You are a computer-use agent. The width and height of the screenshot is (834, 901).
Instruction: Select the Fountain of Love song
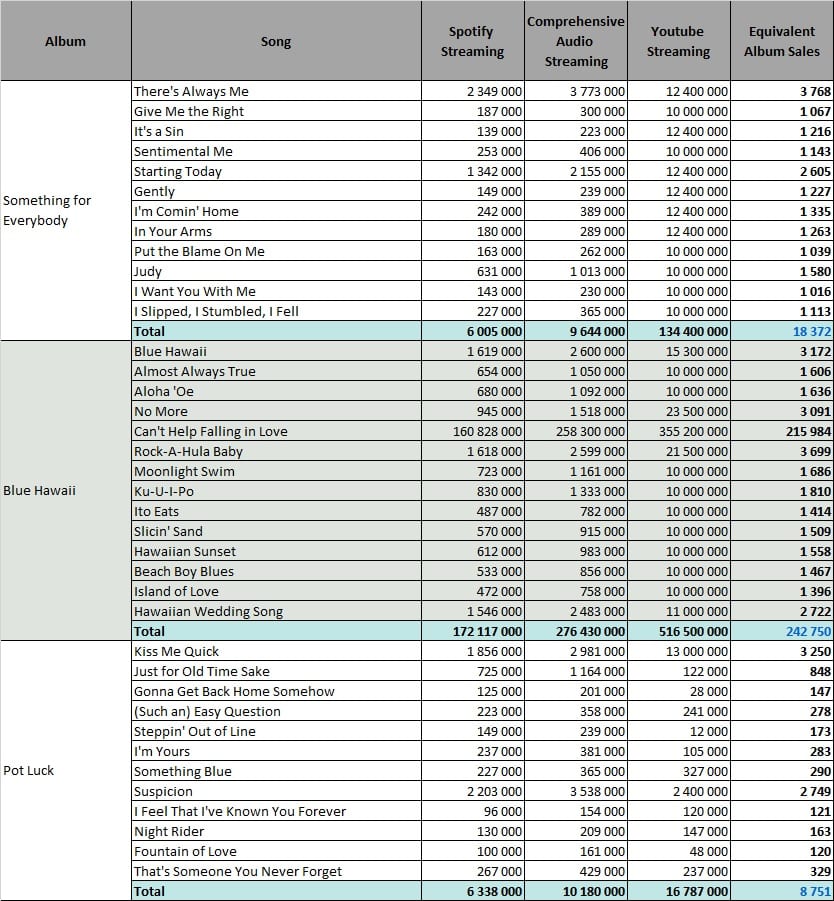click(x=276, y=851)
